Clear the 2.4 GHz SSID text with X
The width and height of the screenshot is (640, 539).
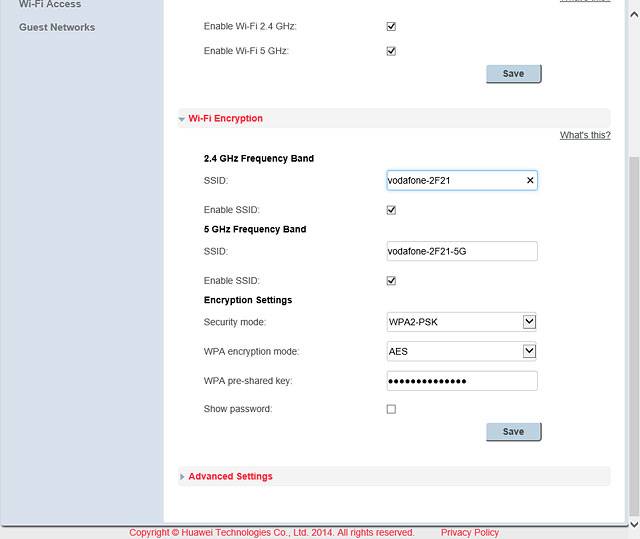(x=530, y=180)
